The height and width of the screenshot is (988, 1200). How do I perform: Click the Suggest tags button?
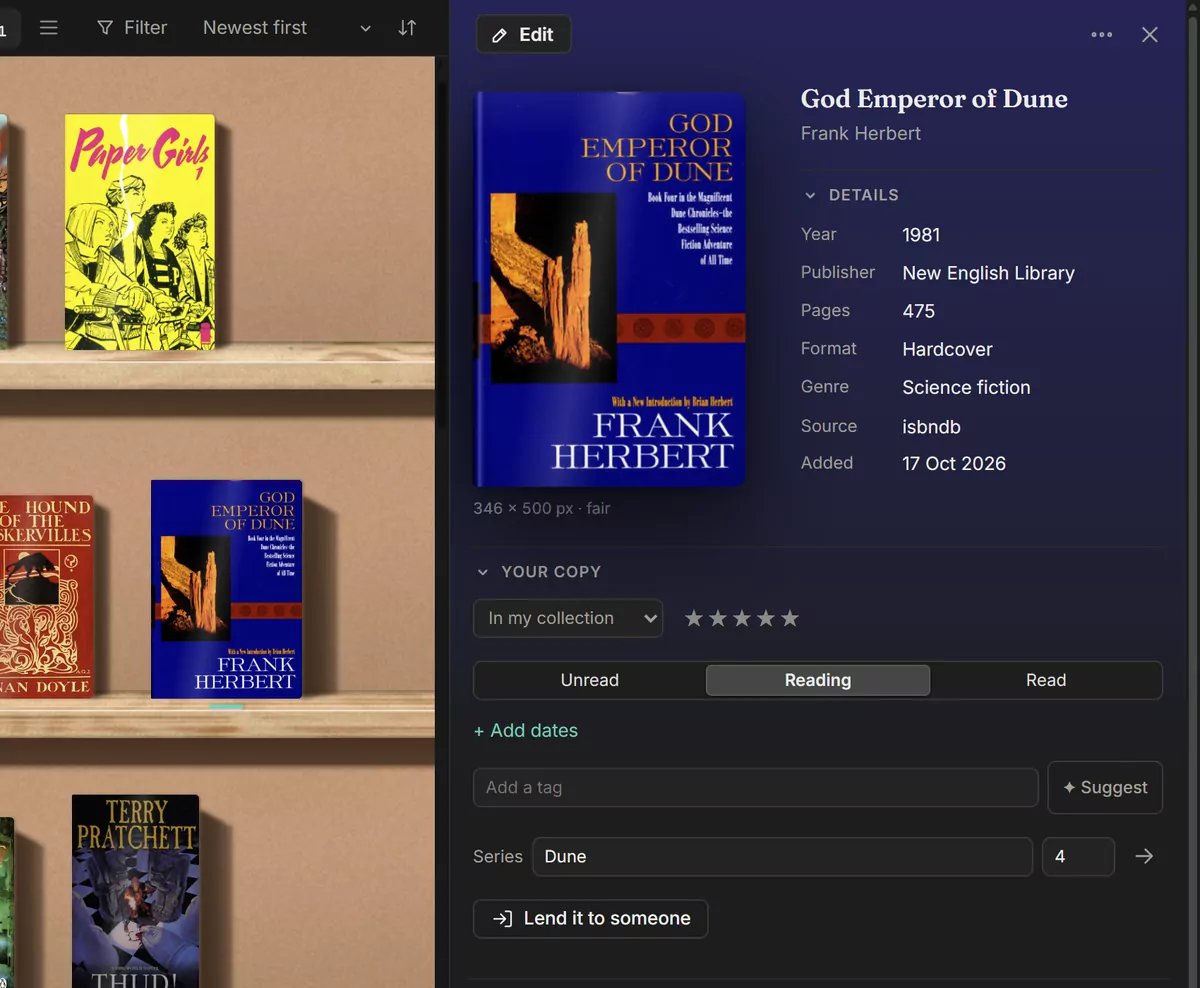coord(1105,788)
